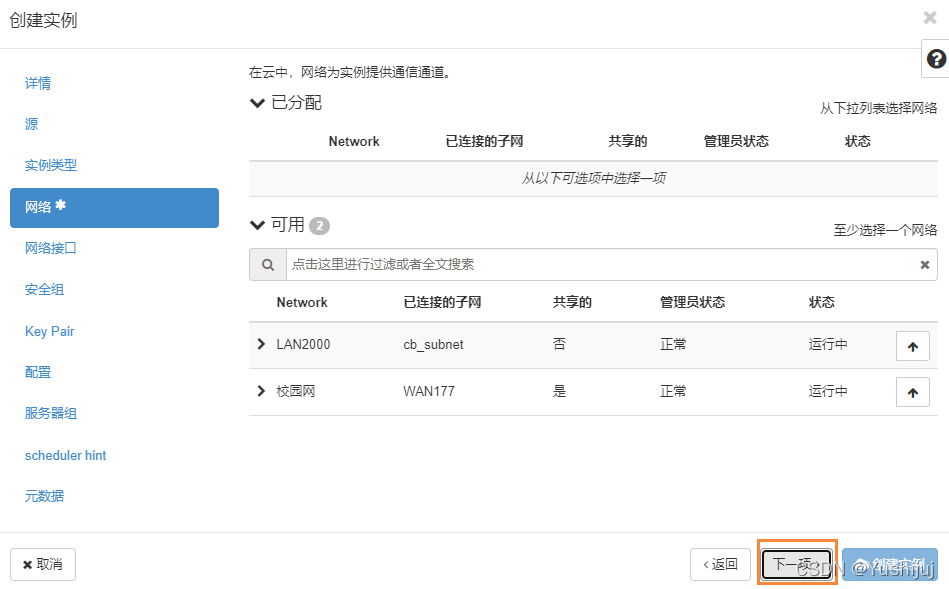Allocate 校园网 network with up arrow
Image resolution: width=949 pixels, height=589 pixels.
coord(913,392)
